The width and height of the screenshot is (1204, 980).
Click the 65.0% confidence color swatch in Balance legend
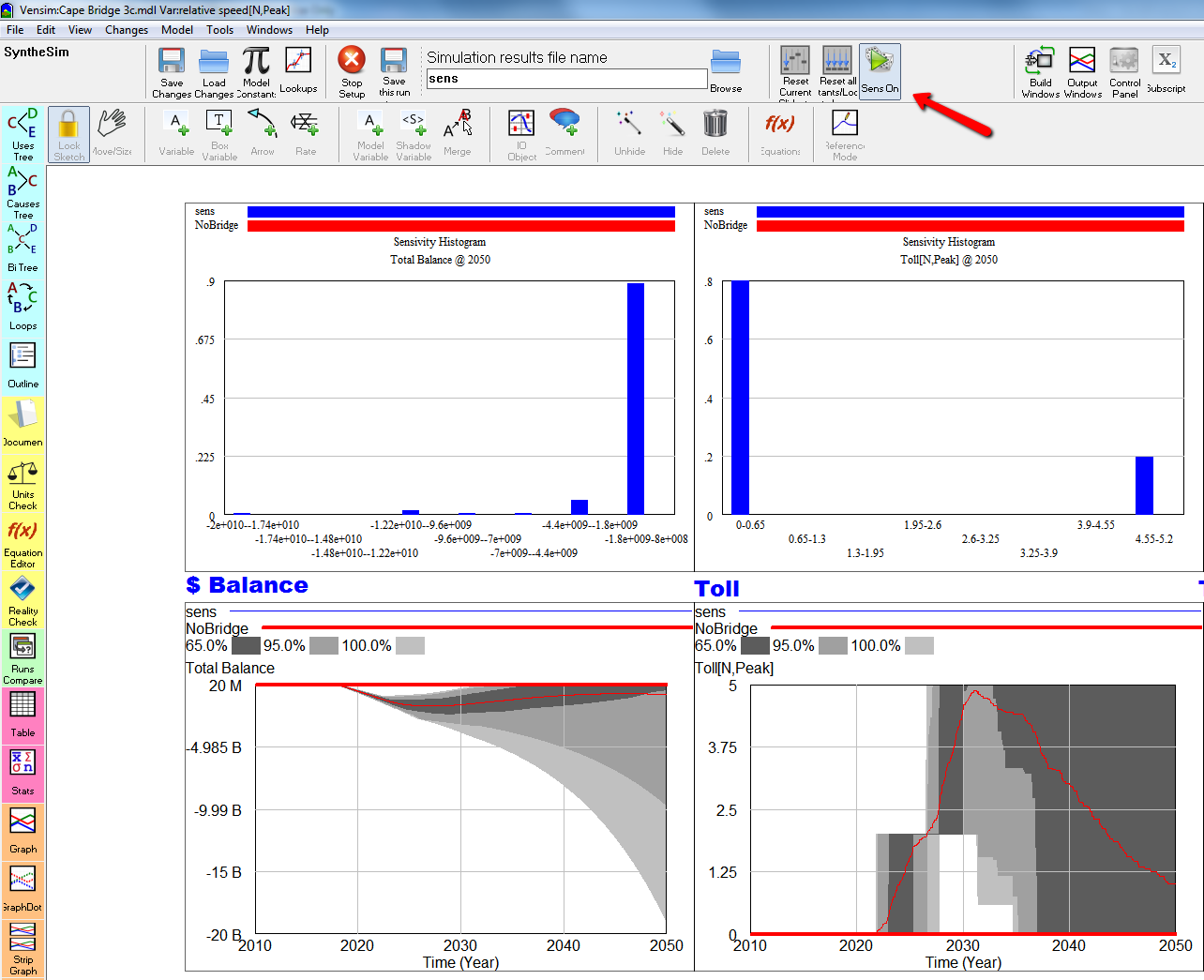[x=246, y=646]
